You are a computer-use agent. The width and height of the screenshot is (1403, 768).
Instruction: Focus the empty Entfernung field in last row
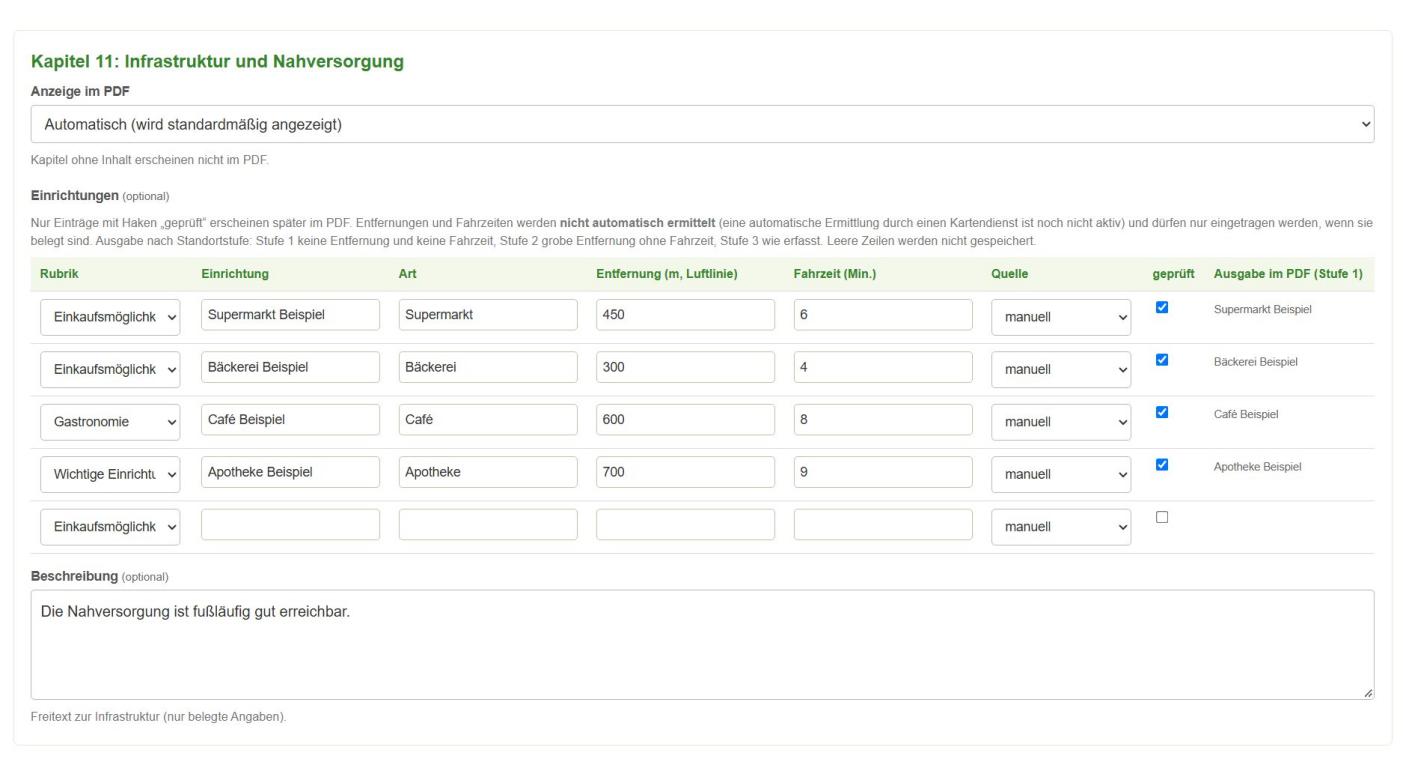pyautogui.click(x=685, y=525)
